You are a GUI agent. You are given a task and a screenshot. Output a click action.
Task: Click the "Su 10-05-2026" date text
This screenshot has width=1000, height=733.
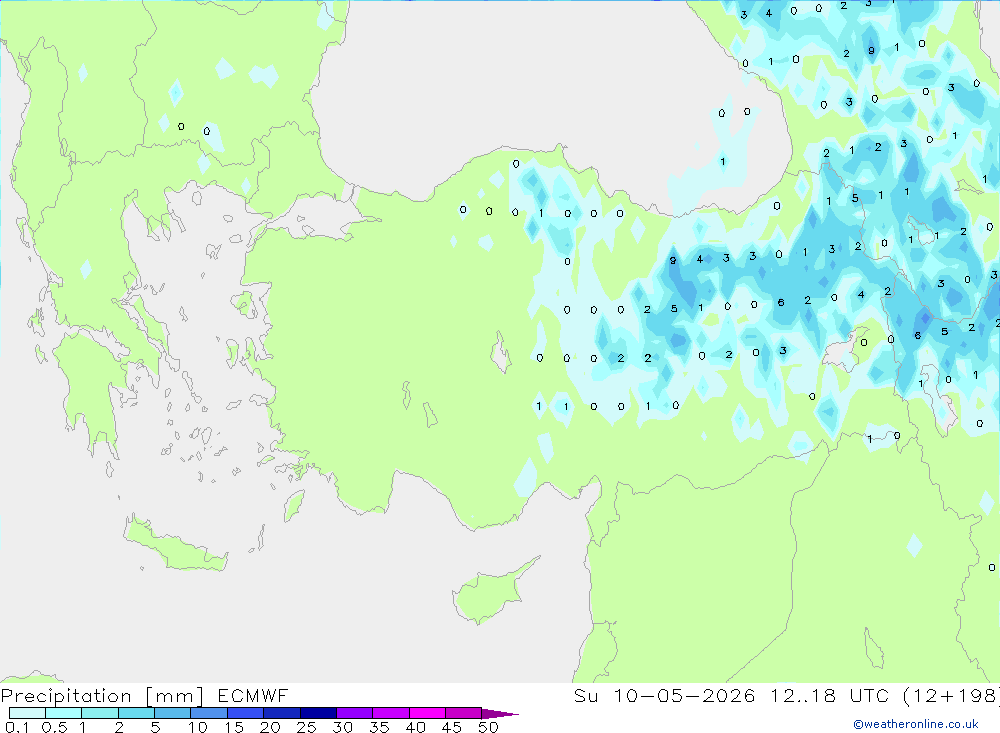click(x=665, y=695)
